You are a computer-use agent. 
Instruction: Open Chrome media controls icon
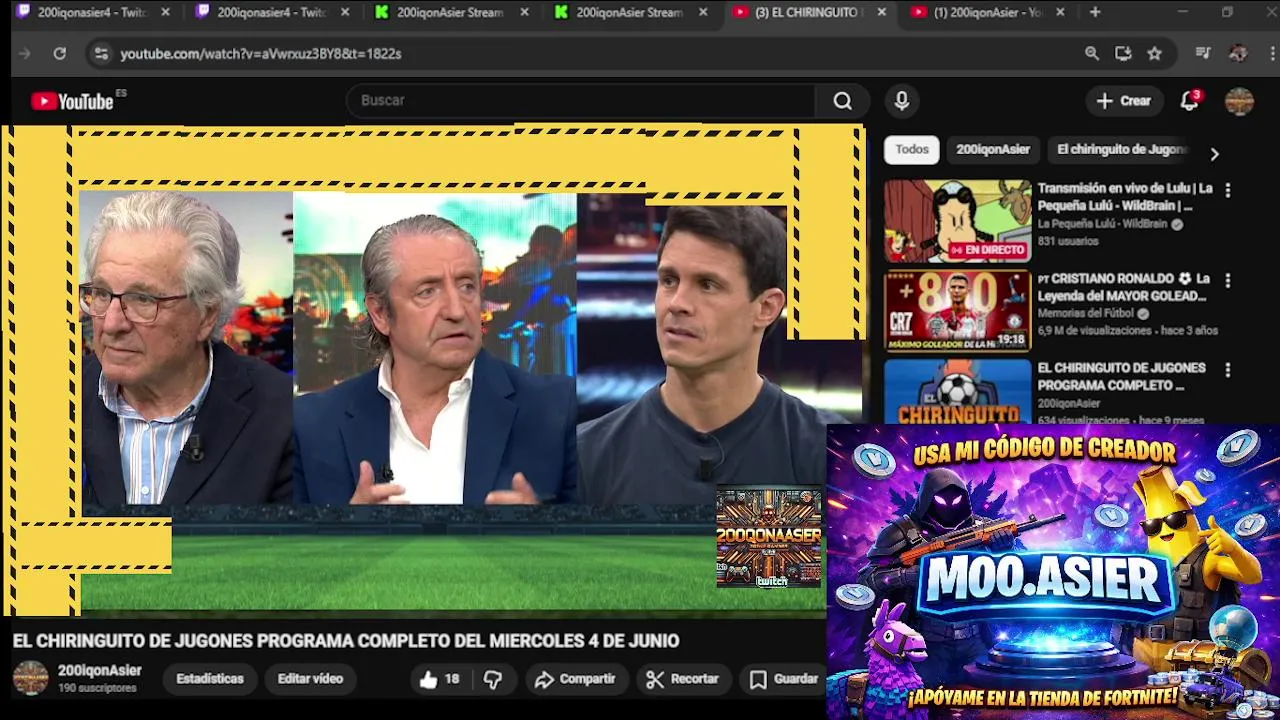(1203, 53)
